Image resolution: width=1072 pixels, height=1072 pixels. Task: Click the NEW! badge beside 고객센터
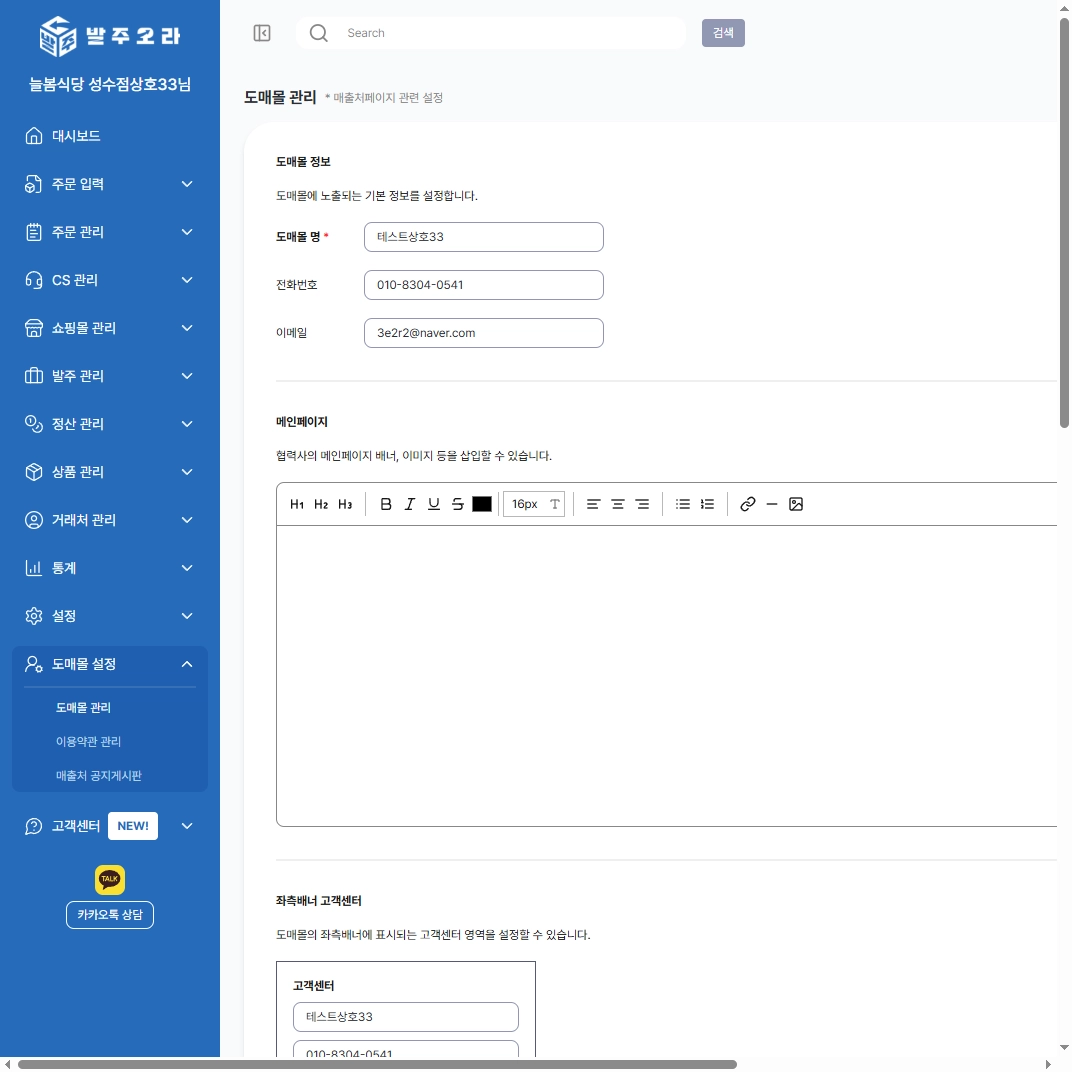tap(133, 826)
